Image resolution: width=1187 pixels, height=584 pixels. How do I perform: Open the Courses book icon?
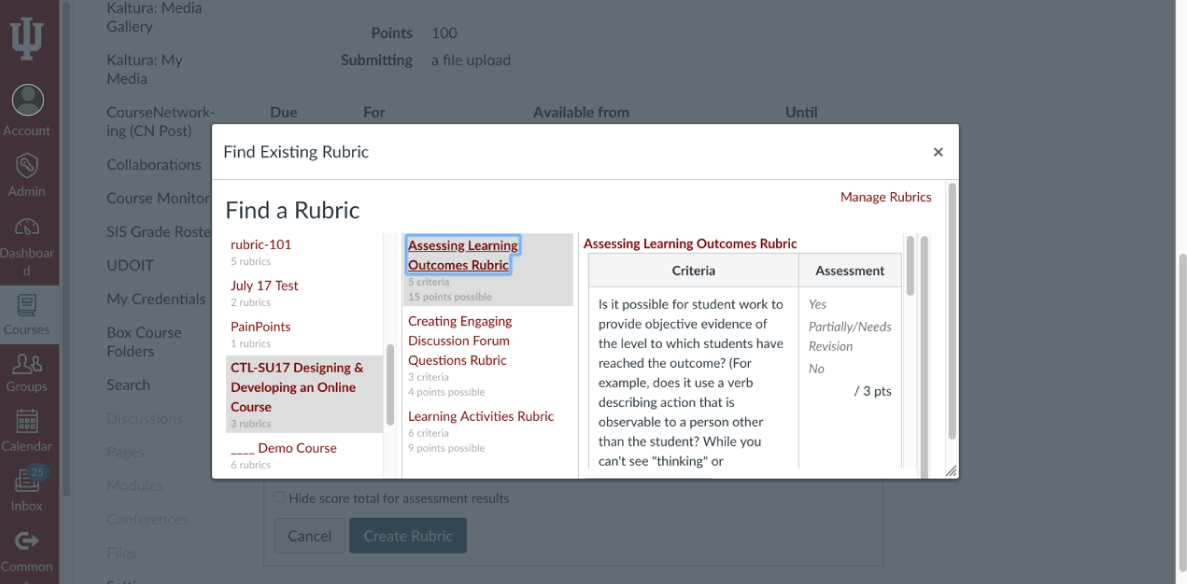27,305
